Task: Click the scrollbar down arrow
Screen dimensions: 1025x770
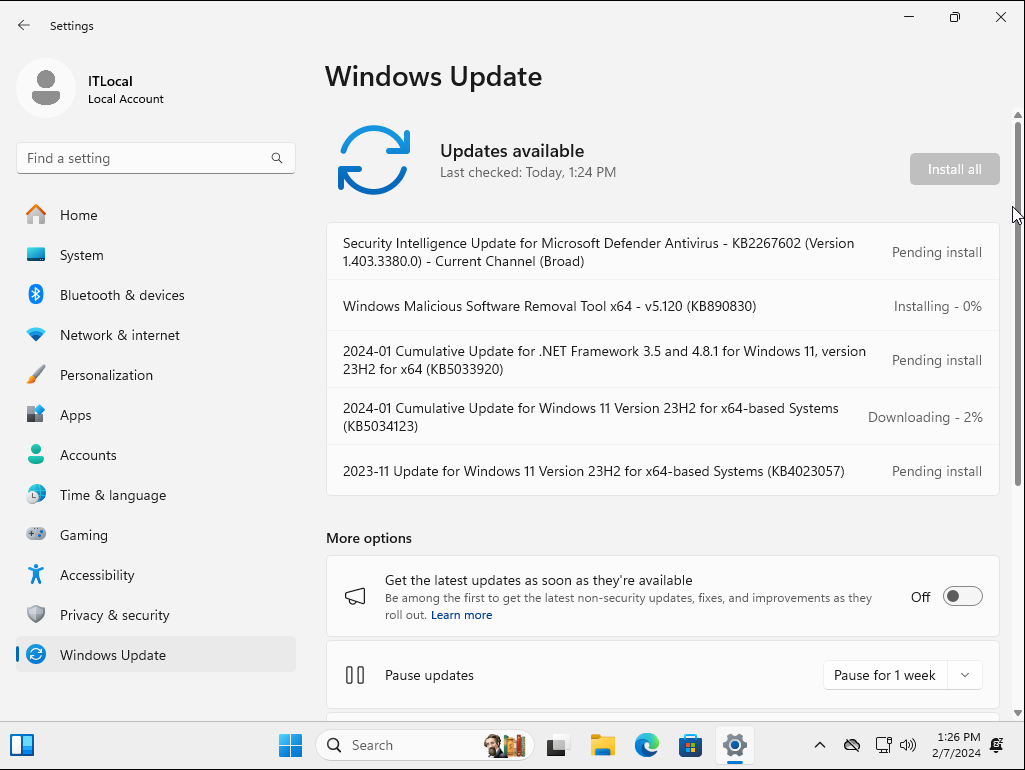Action: 1018,713
